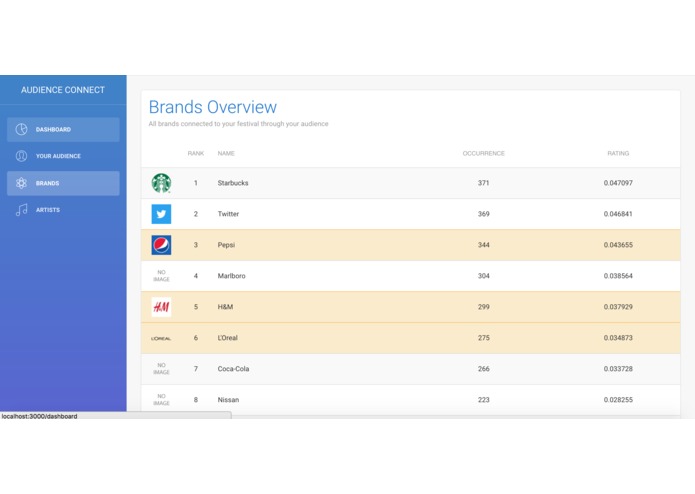Click rating value 0.043655
695x494 pixels.
(618, 245)
